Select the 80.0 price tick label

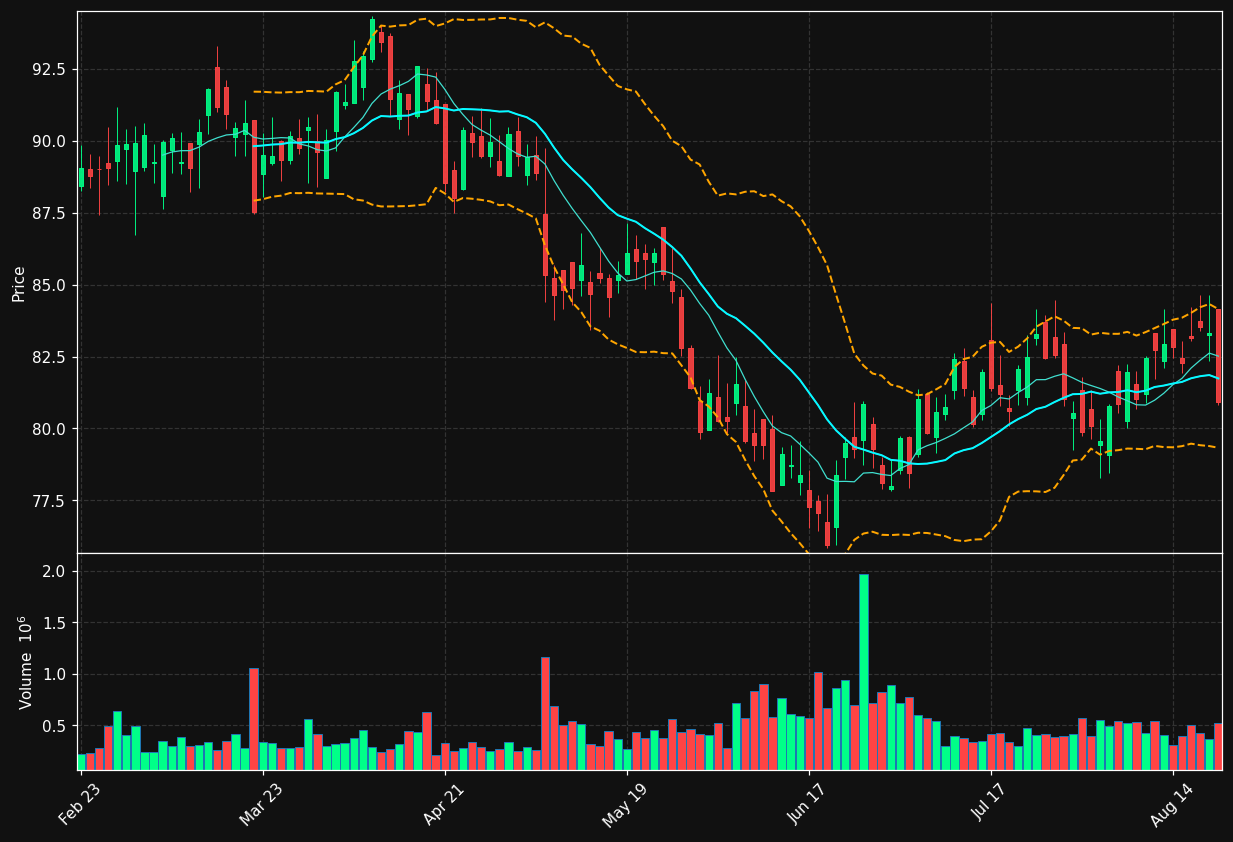(x=48, y=430)
